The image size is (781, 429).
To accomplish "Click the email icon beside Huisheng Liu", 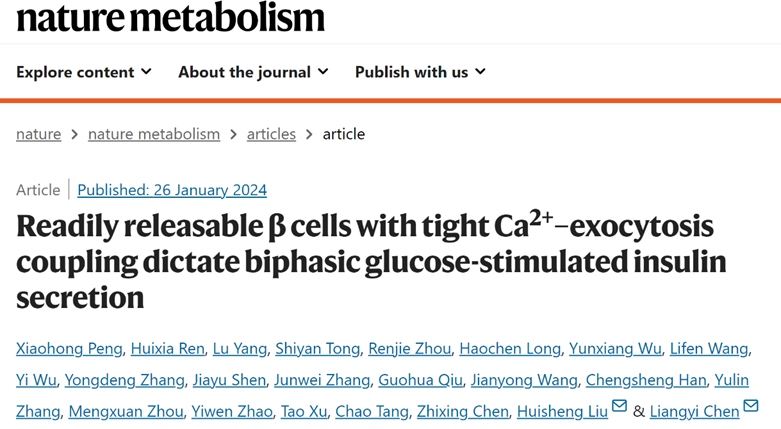I will click(x=619, y=406).
